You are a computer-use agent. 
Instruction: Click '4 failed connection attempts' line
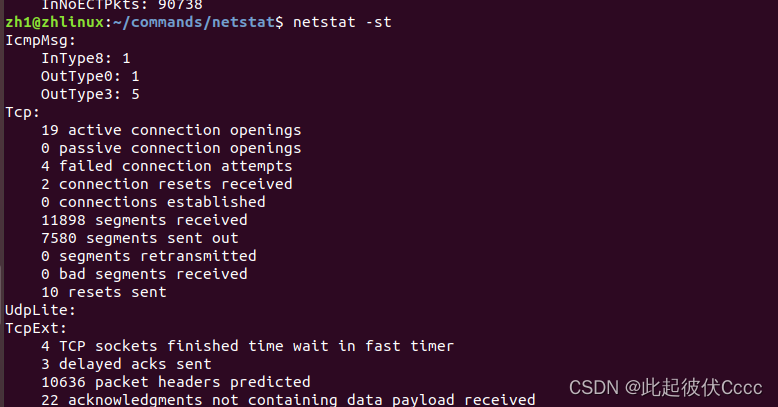(167, 166)
